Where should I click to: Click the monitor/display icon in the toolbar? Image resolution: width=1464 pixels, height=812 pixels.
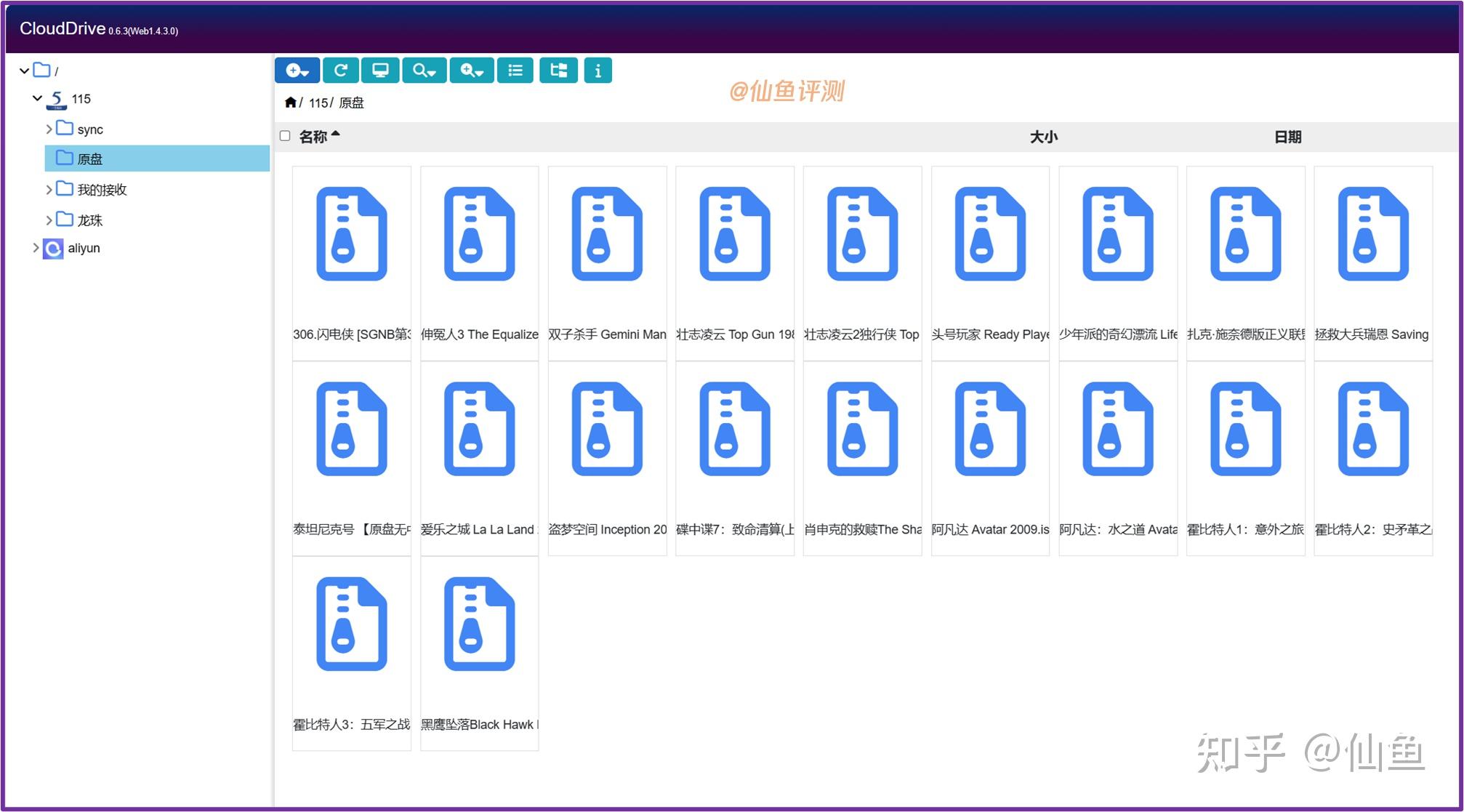pos(380,70)
